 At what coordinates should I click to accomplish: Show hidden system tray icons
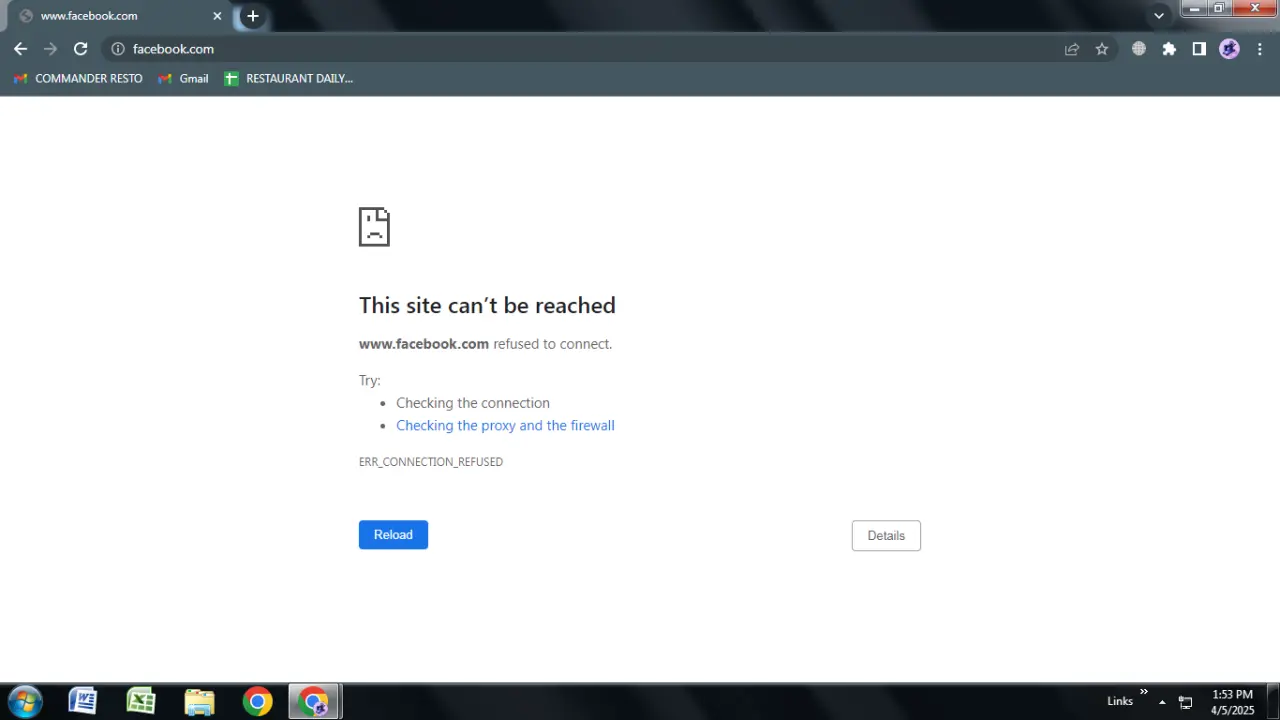pyautogui.click(x=1162, y=702)
